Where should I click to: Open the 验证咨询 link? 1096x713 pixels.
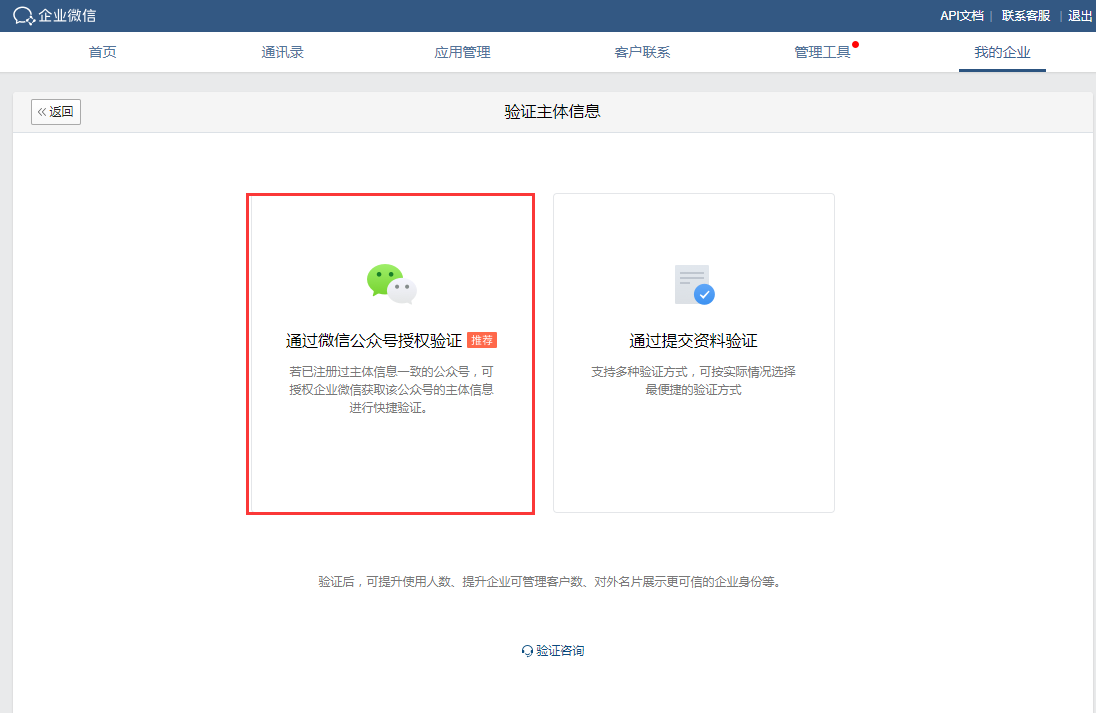560,651
